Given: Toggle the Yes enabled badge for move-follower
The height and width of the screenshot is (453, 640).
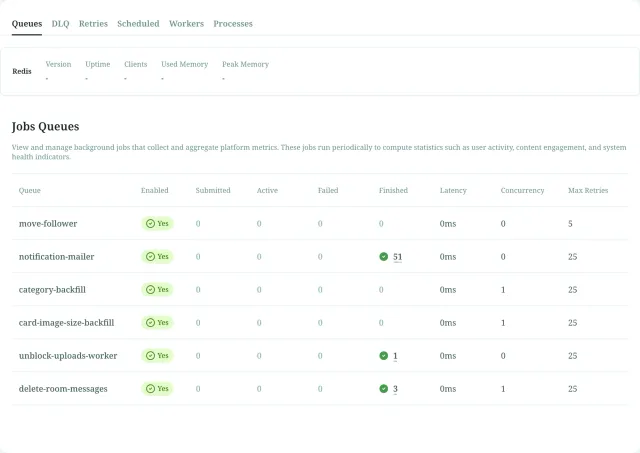Looking at the screenshot, I should pos(157,223).
